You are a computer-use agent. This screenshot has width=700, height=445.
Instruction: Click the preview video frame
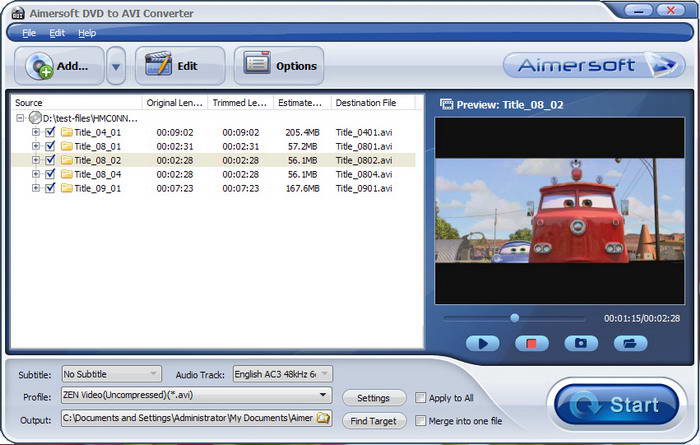tap(559, 211)
